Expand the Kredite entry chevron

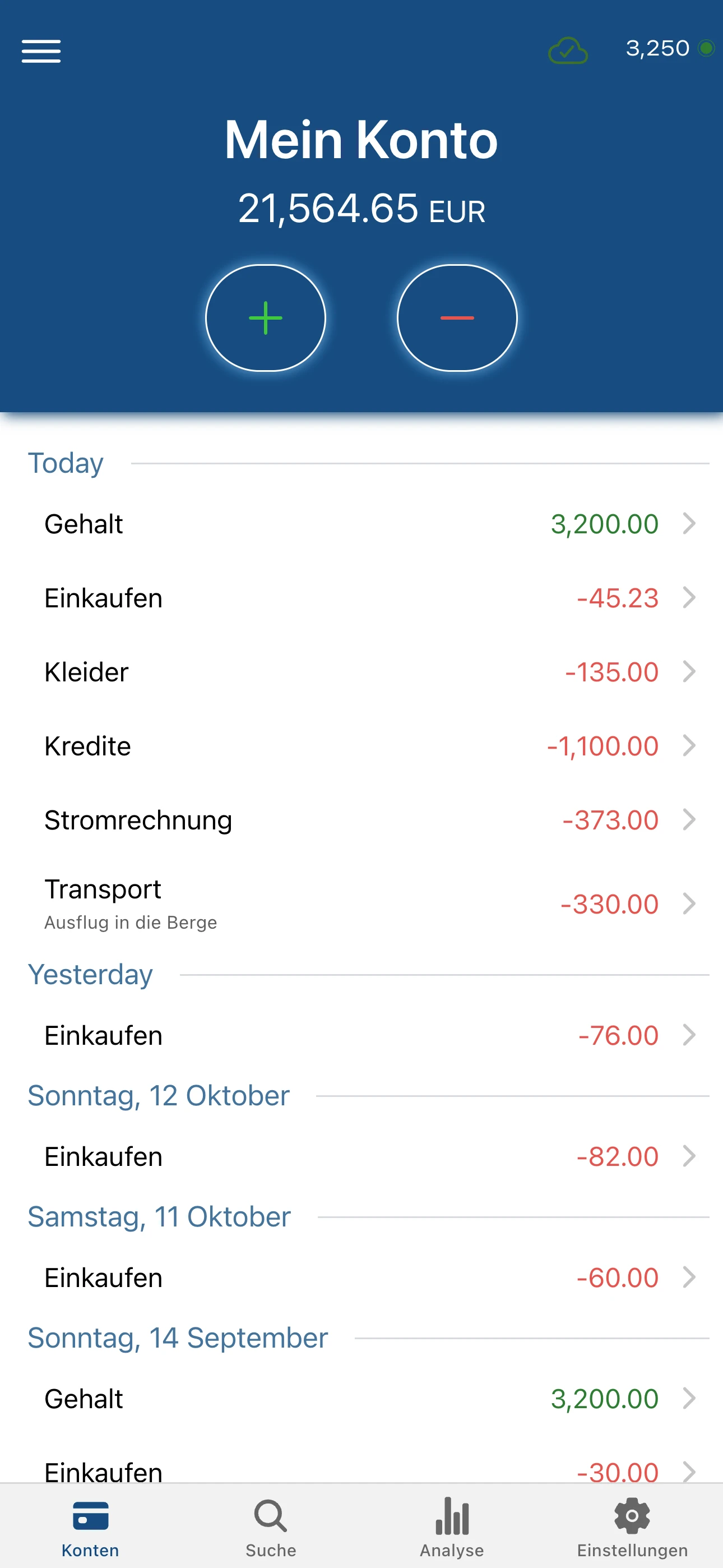click(689, 746)
